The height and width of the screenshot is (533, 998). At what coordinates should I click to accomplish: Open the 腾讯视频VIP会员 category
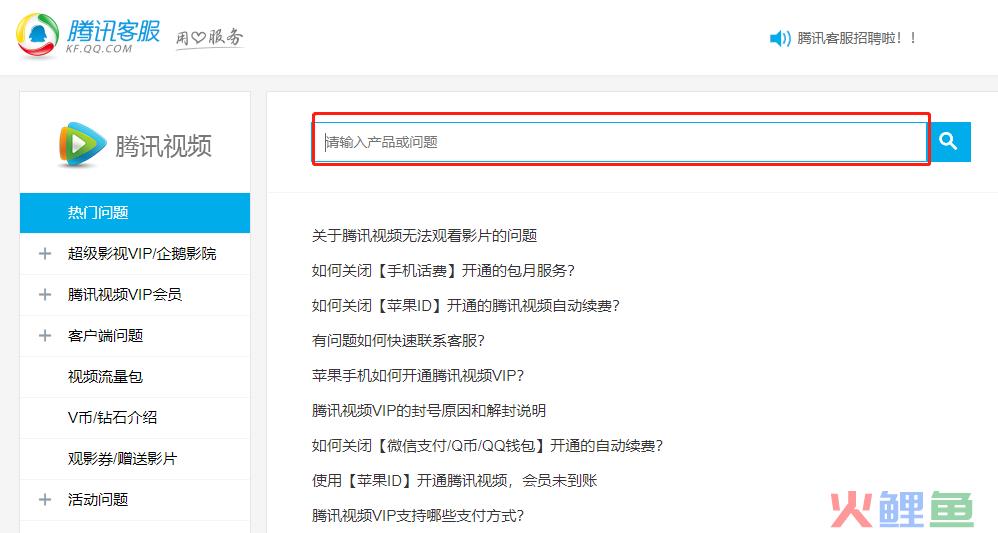[125, 294]
